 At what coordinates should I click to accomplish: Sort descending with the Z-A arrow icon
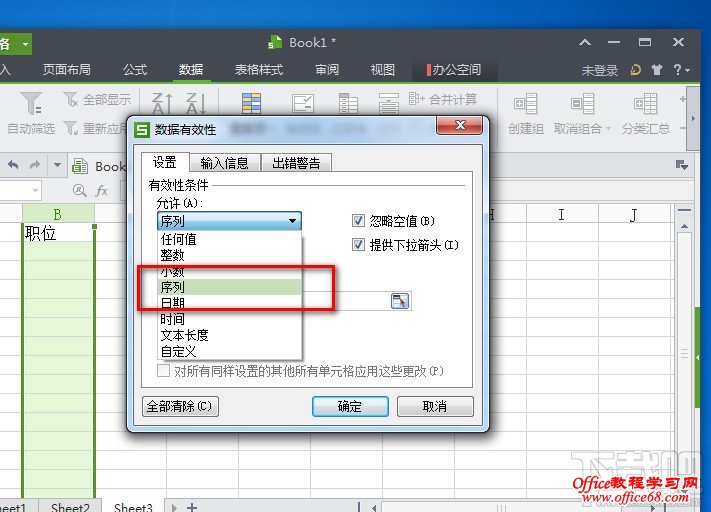click(196, 103)
